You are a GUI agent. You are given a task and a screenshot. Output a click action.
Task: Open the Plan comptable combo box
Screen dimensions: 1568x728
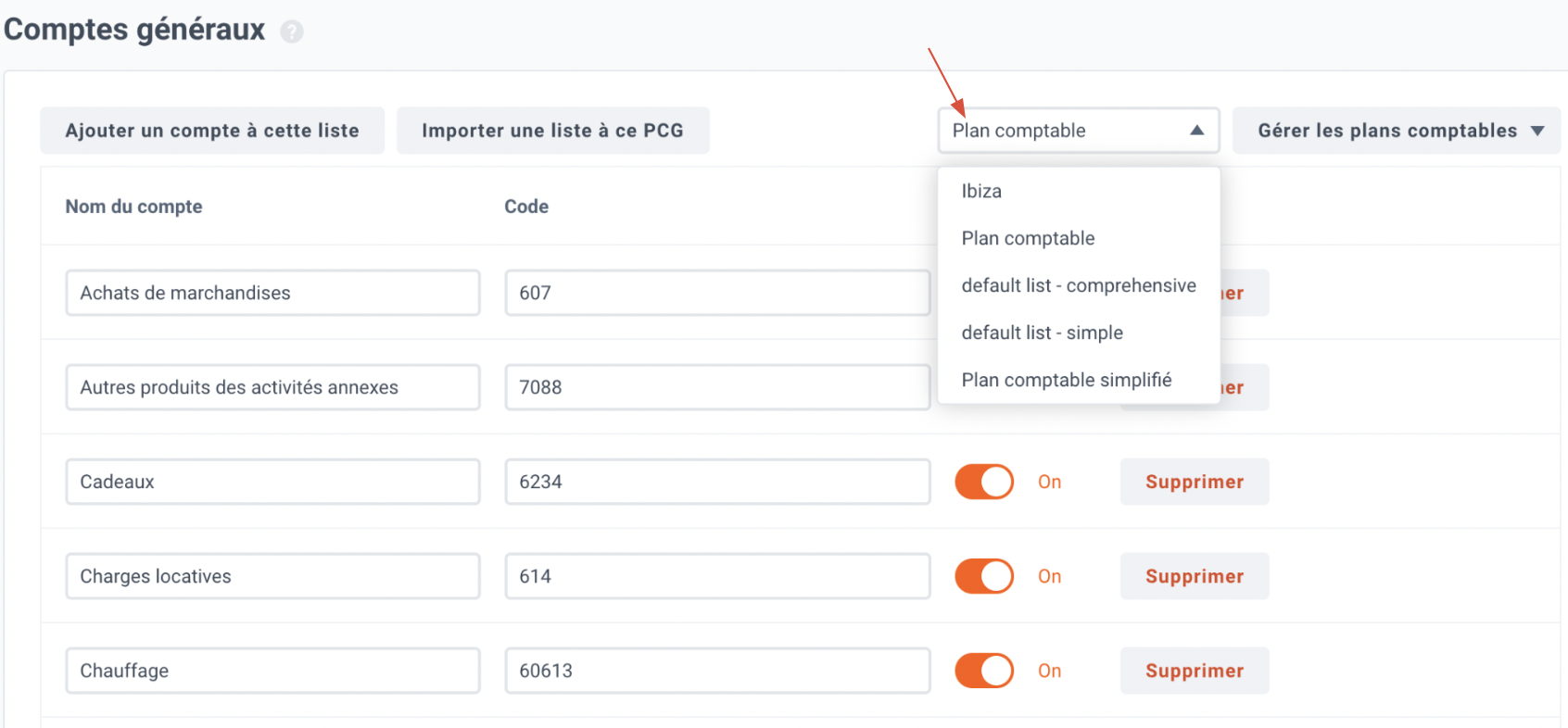point(1079,131)
